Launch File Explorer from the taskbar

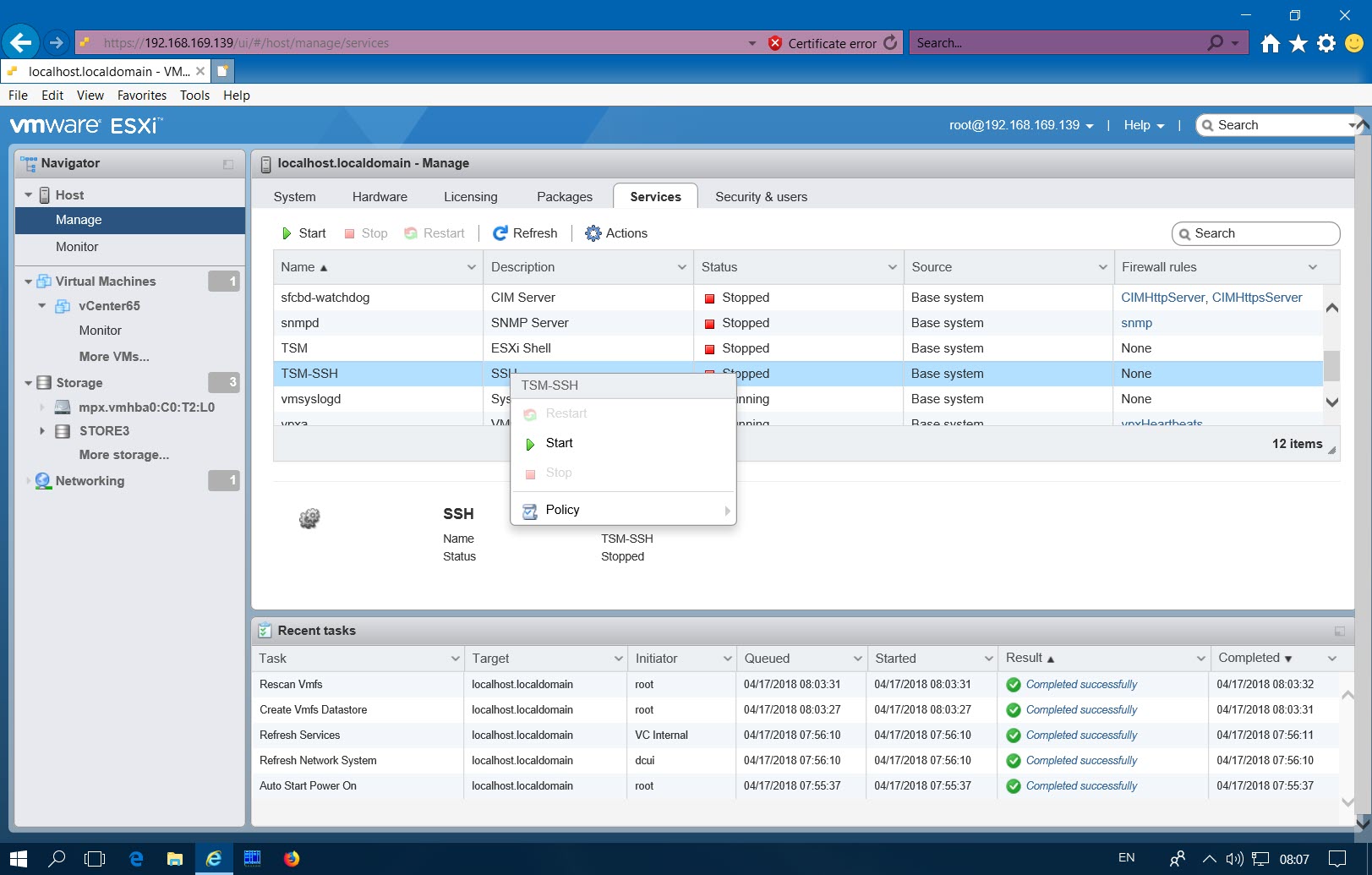[x=174, y=858]
